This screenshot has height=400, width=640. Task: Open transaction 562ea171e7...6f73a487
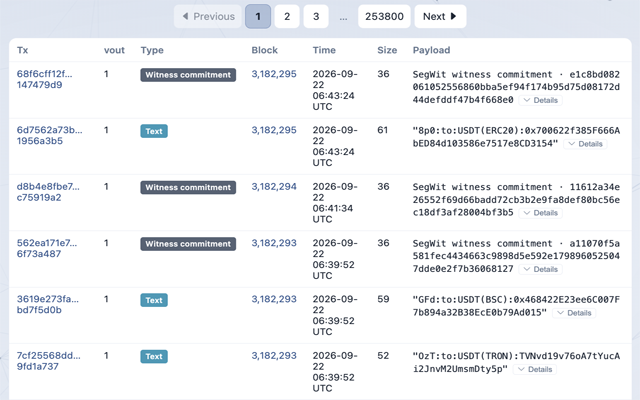(47, 248)
